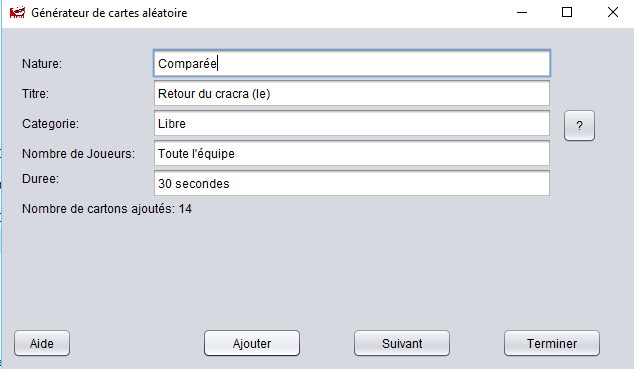
Task: Click the window title Générateur de cartes aléatoire
Action: coord(109,13)
